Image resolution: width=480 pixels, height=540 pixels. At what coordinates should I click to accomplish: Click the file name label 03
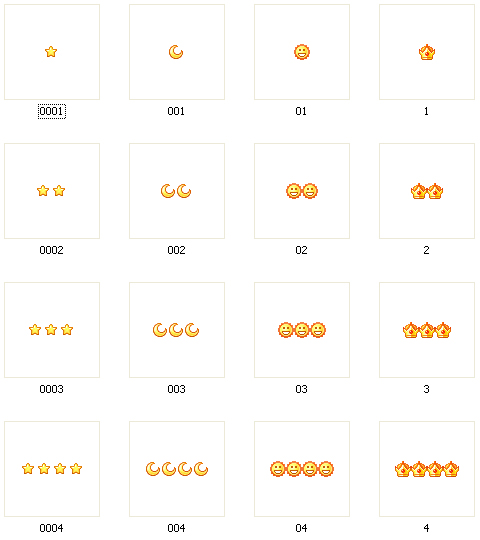pos(301,389)
